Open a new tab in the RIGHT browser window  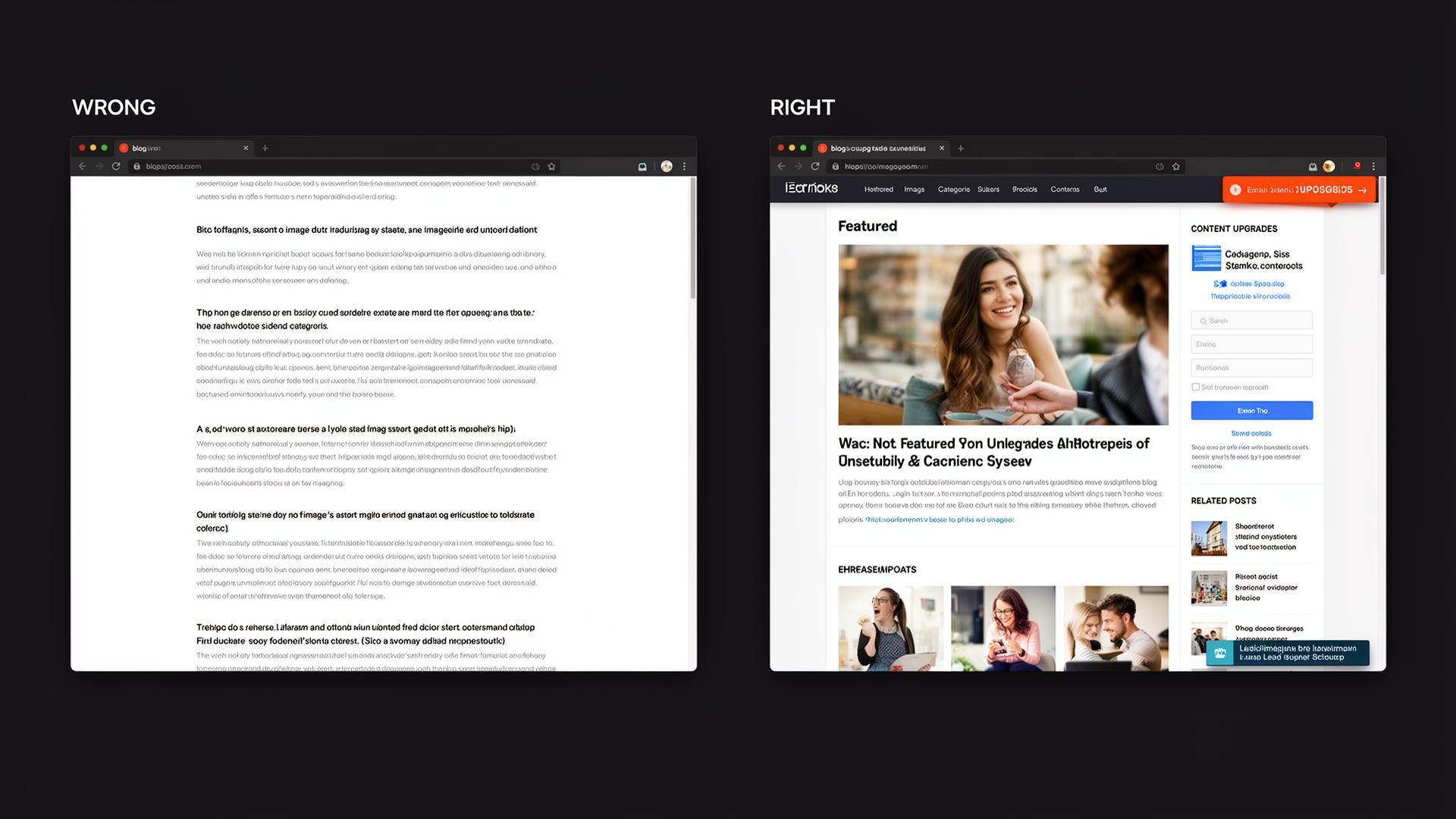tap(961, 148)
